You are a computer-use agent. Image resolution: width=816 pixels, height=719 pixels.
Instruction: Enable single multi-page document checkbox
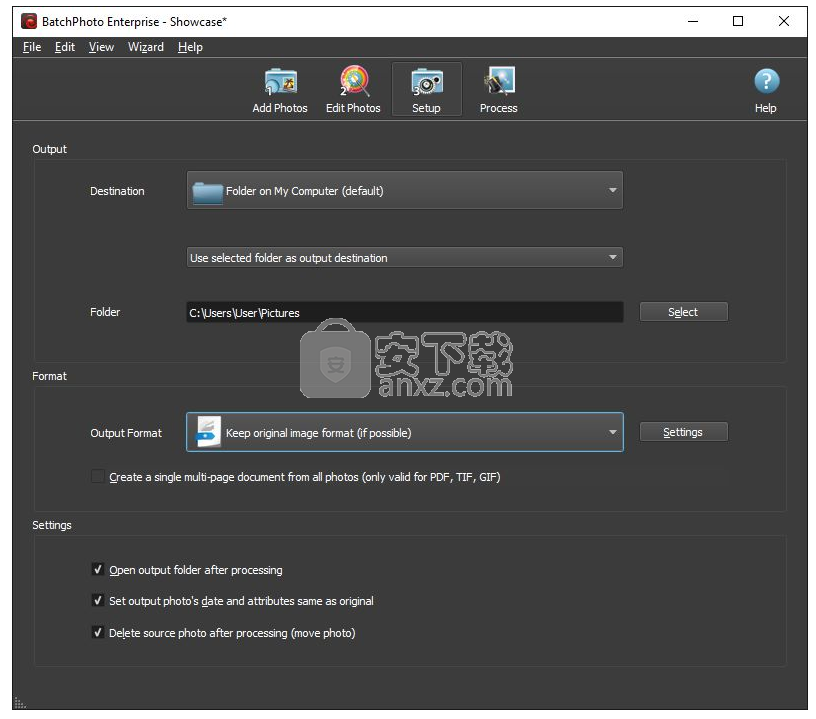[97, 477]
